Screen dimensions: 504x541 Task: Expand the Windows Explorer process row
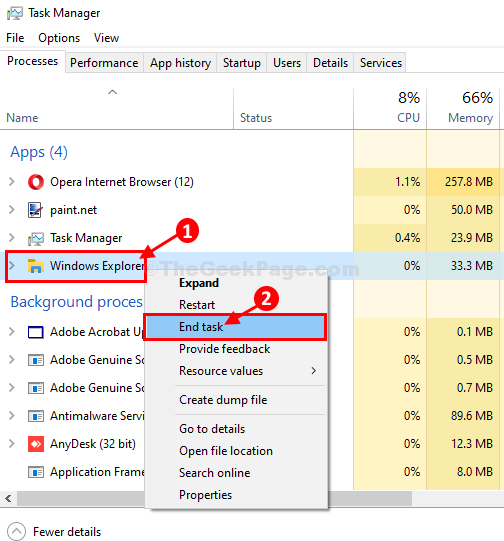click(11, 265)
